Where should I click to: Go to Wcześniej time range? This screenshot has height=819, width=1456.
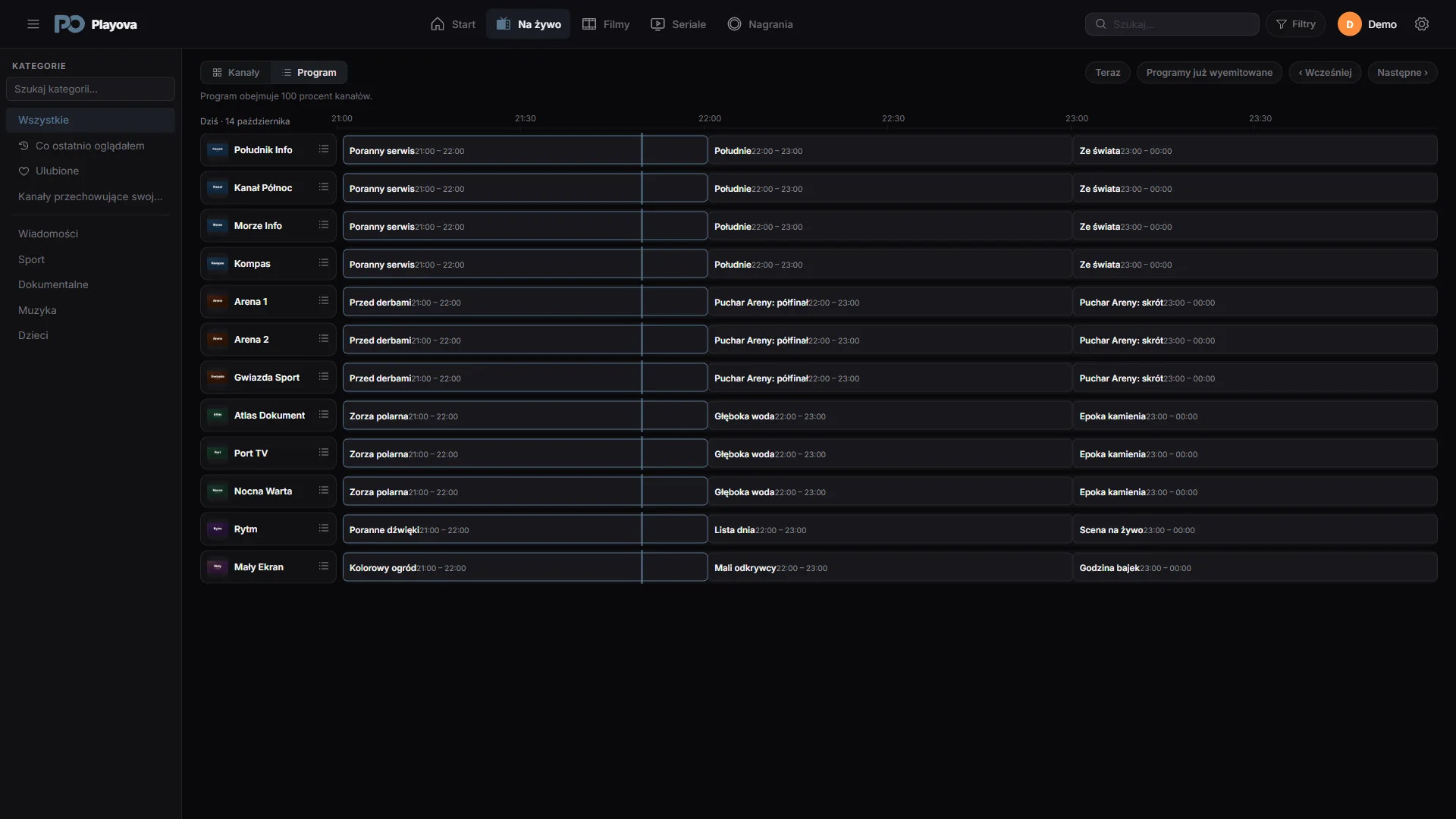1325,73
